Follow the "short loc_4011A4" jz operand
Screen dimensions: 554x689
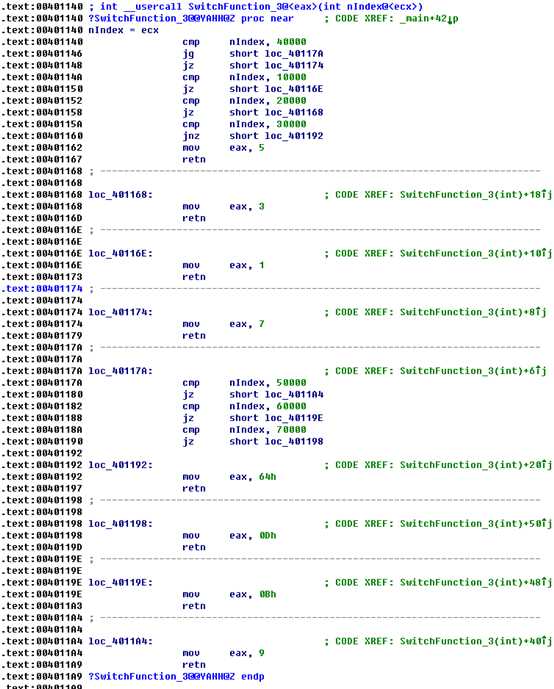(x=276, y=395)
